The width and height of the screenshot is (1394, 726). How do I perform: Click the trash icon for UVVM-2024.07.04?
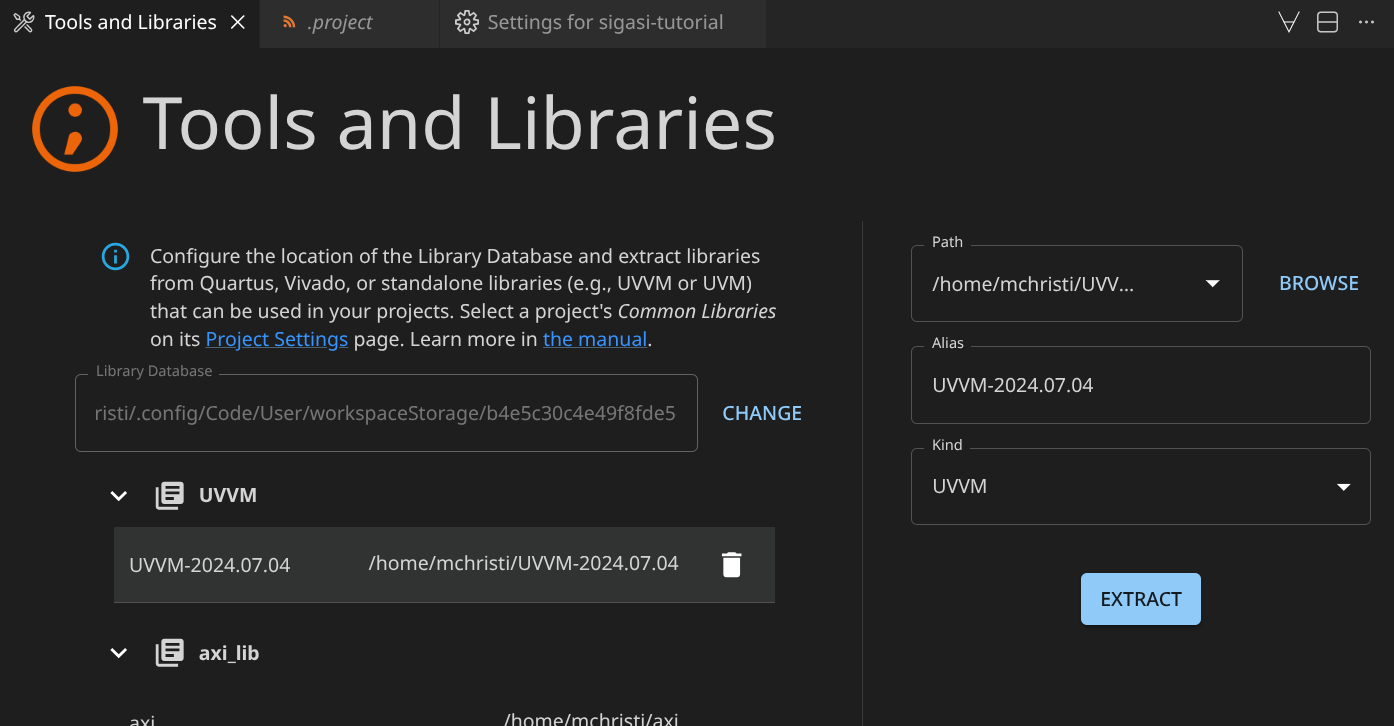(x=732, y=565)
